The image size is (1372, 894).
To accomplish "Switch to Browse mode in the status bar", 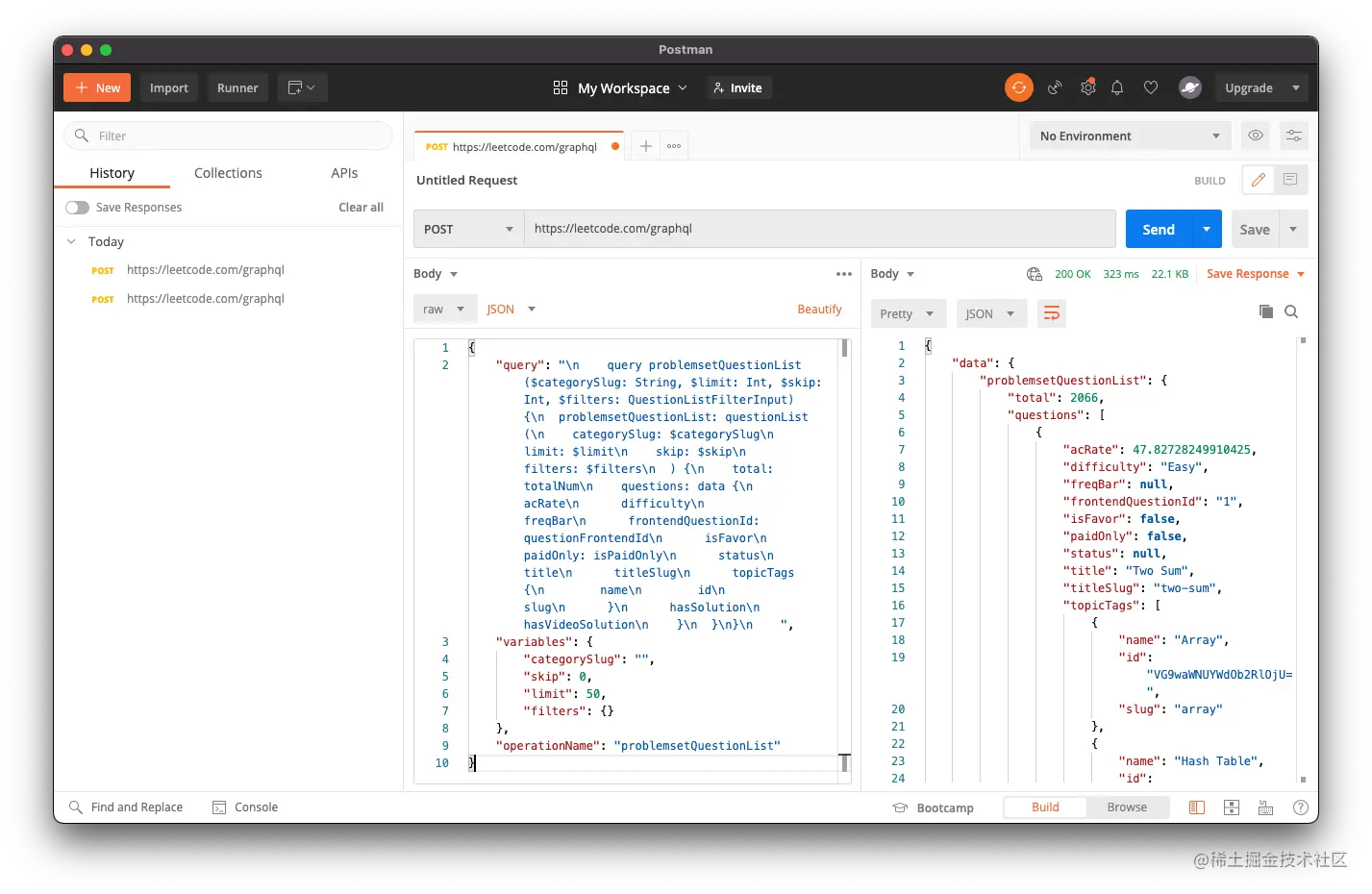I will (1127, 807).
